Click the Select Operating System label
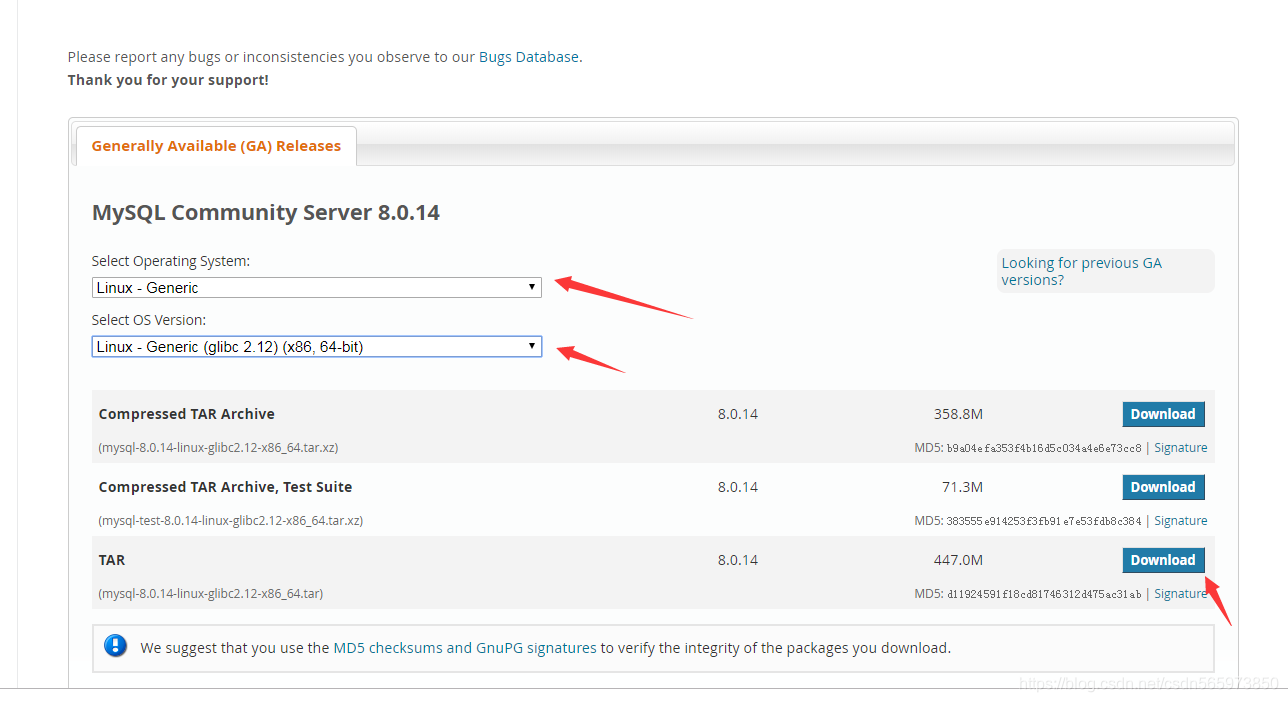Viewport: 1288px width, 702px height. pyautogui.click(x=171, y=261)
